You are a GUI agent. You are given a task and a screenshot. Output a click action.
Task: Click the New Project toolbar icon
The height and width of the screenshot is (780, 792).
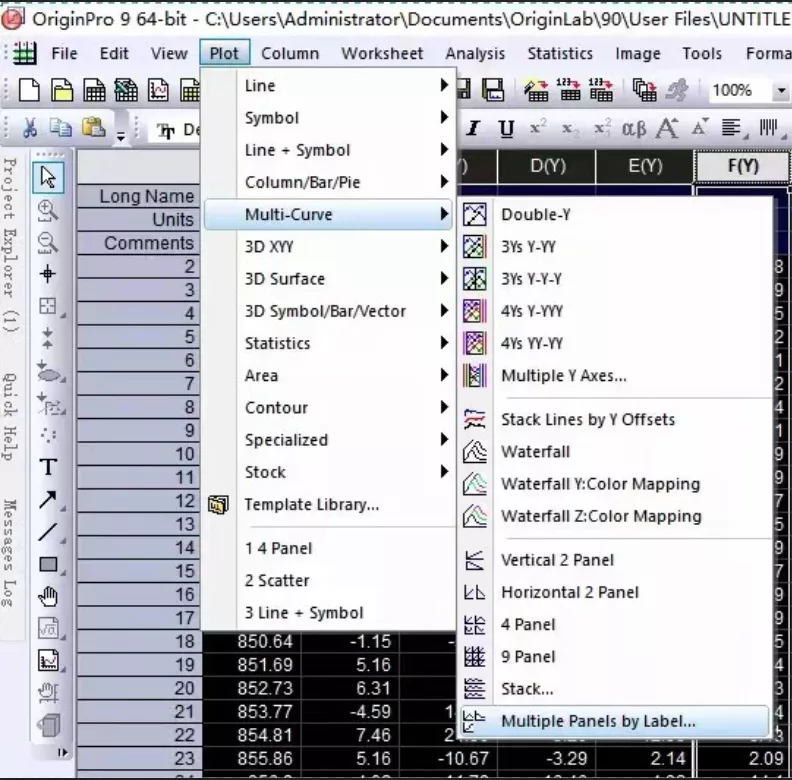(x=29, y=91)
